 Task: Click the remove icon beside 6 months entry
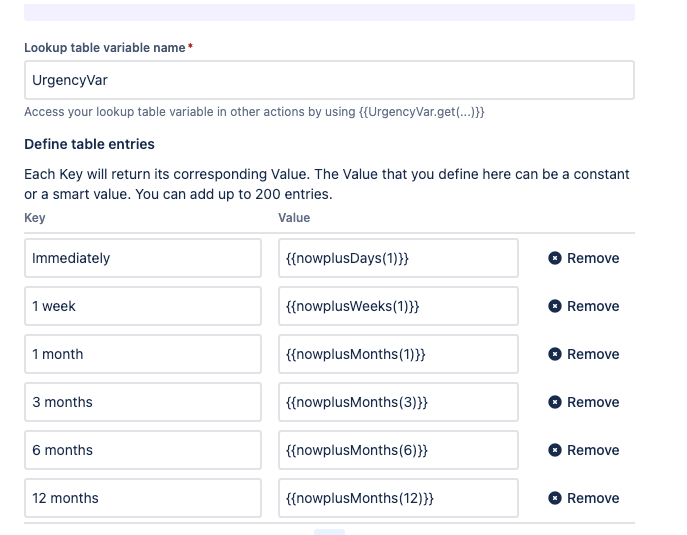555,450
